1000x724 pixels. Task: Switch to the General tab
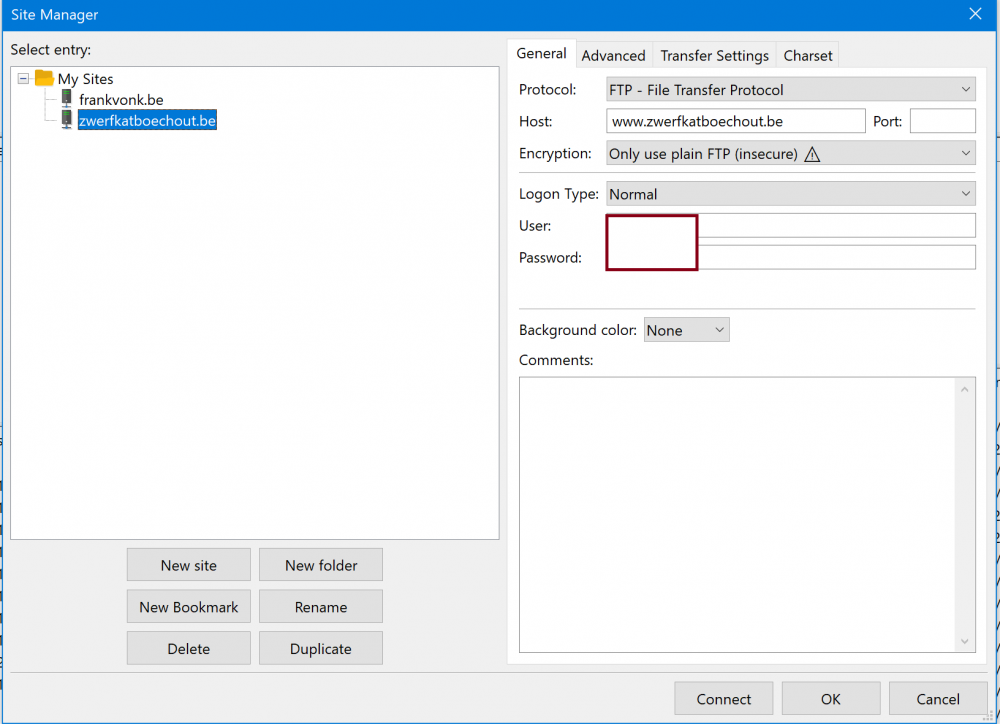click(x=541, y=54)
